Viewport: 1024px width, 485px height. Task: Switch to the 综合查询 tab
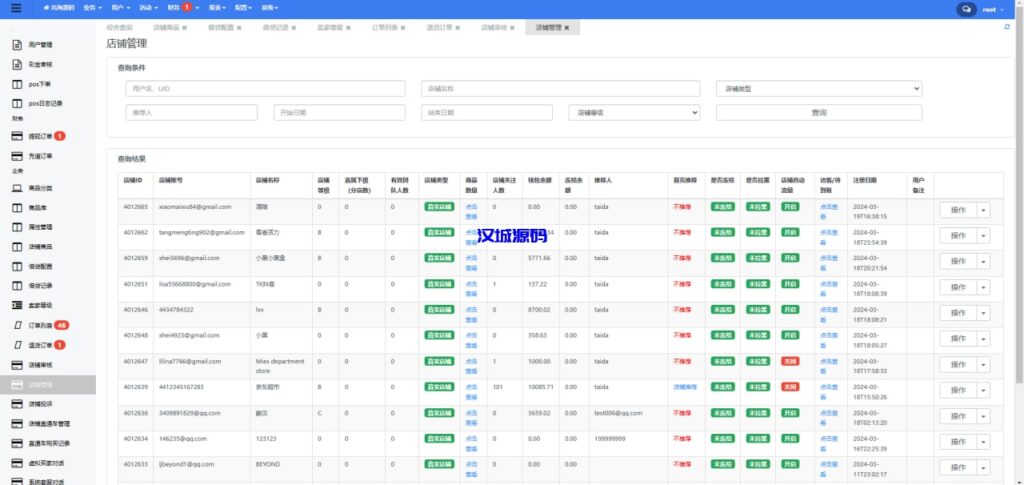point(119,28)
